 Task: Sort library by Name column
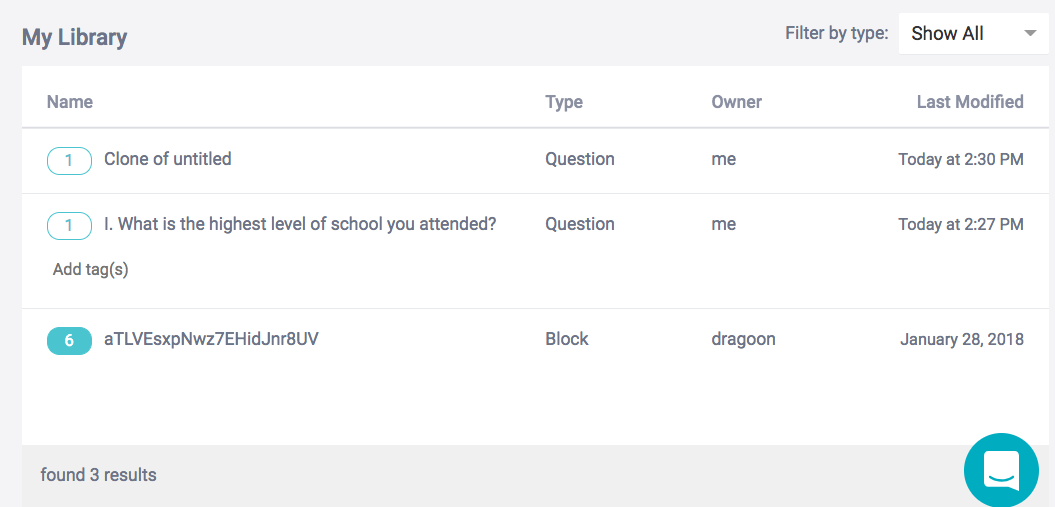70,102
